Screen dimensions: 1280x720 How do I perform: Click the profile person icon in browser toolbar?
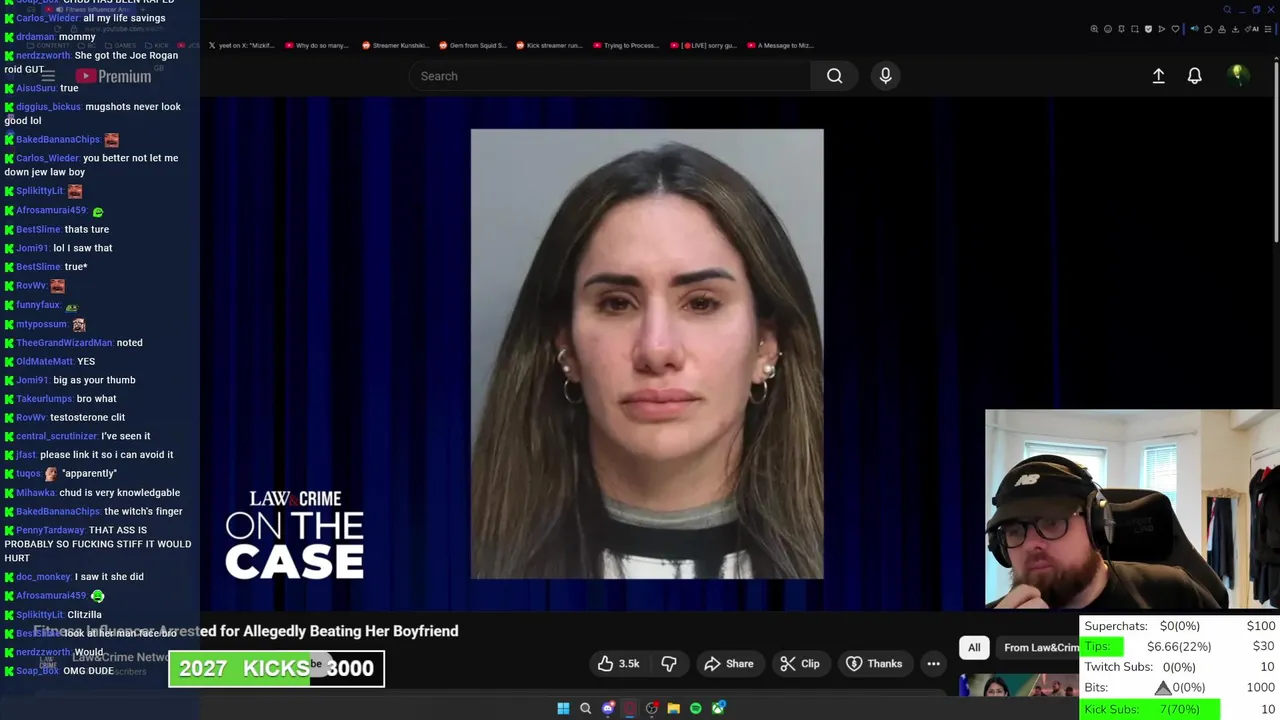pos(1222,29)
